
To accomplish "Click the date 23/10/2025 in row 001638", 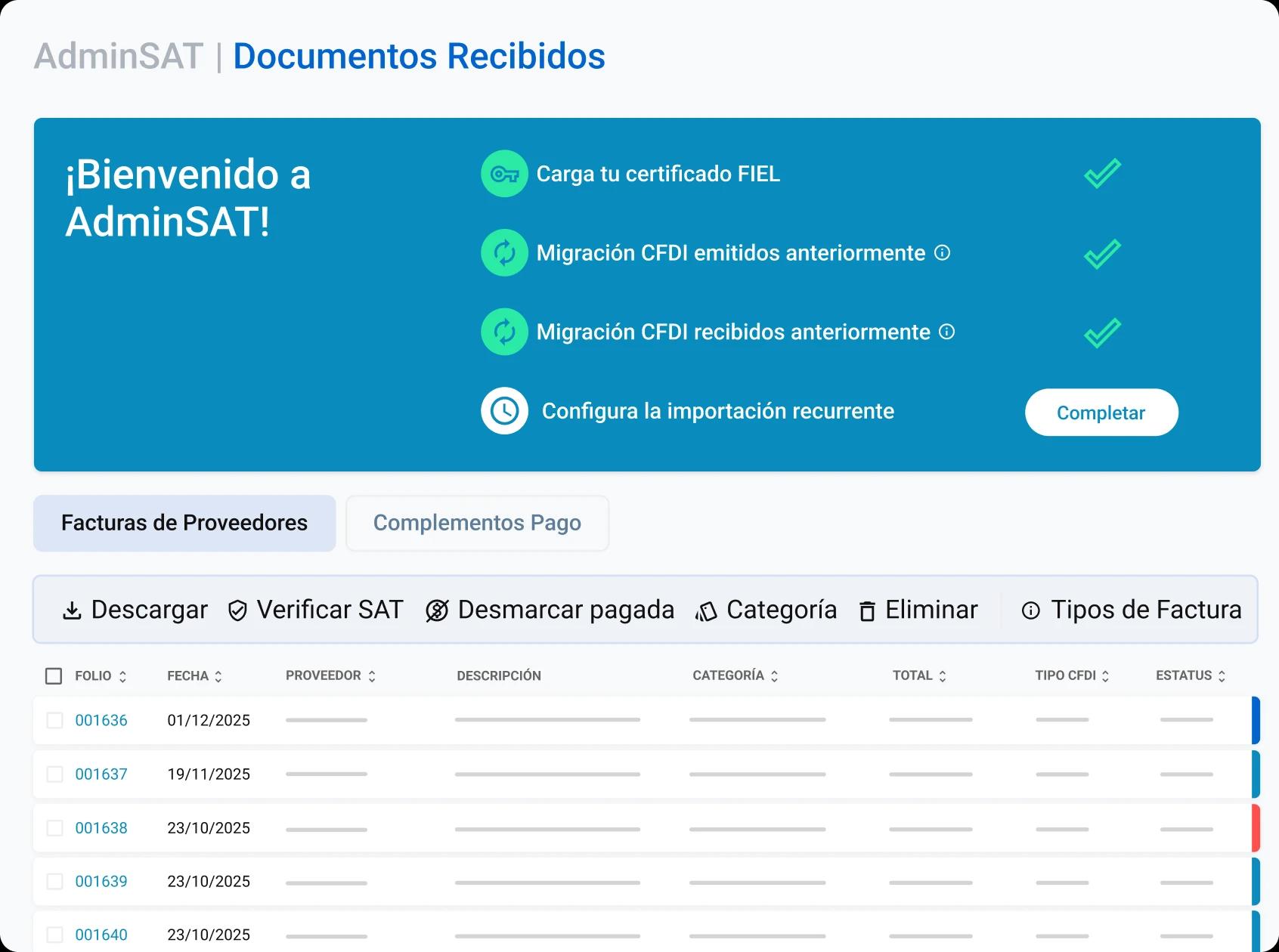I will [x=209, y=828].
